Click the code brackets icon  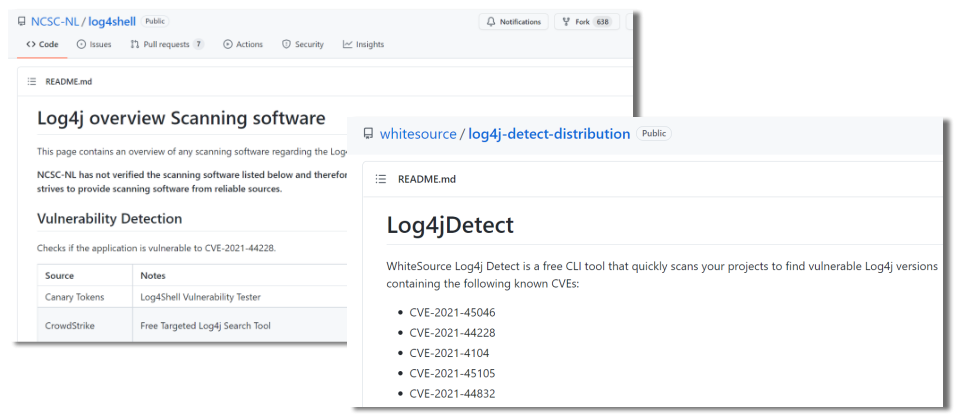31,44
